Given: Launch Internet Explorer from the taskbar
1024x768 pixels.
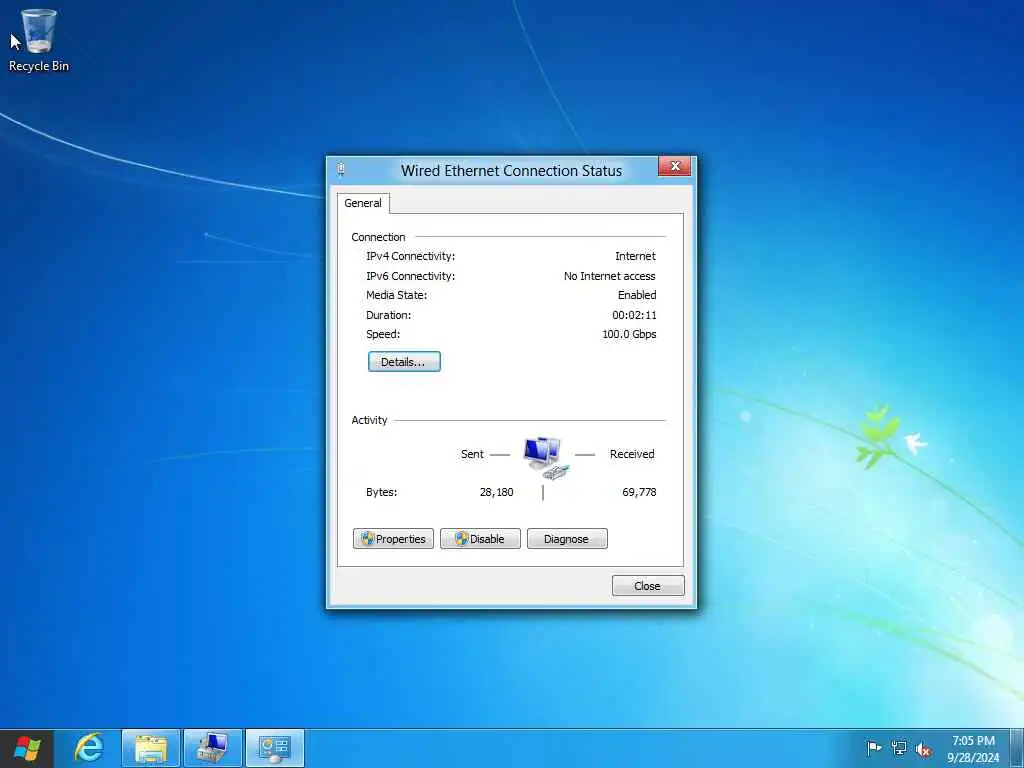Looking at the screenshot, I should click(x=88, y=748).
